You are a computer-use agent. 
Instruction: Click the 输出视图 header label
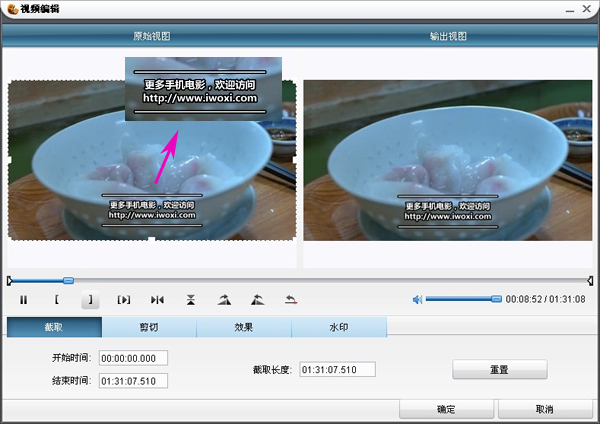click(448, 36)
